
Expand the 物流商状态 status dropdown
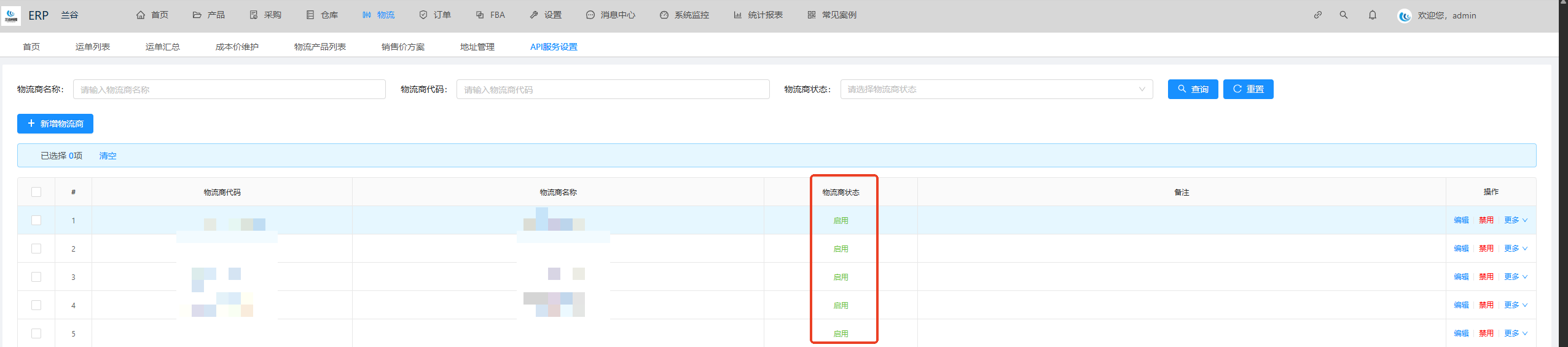coord(996,89)
